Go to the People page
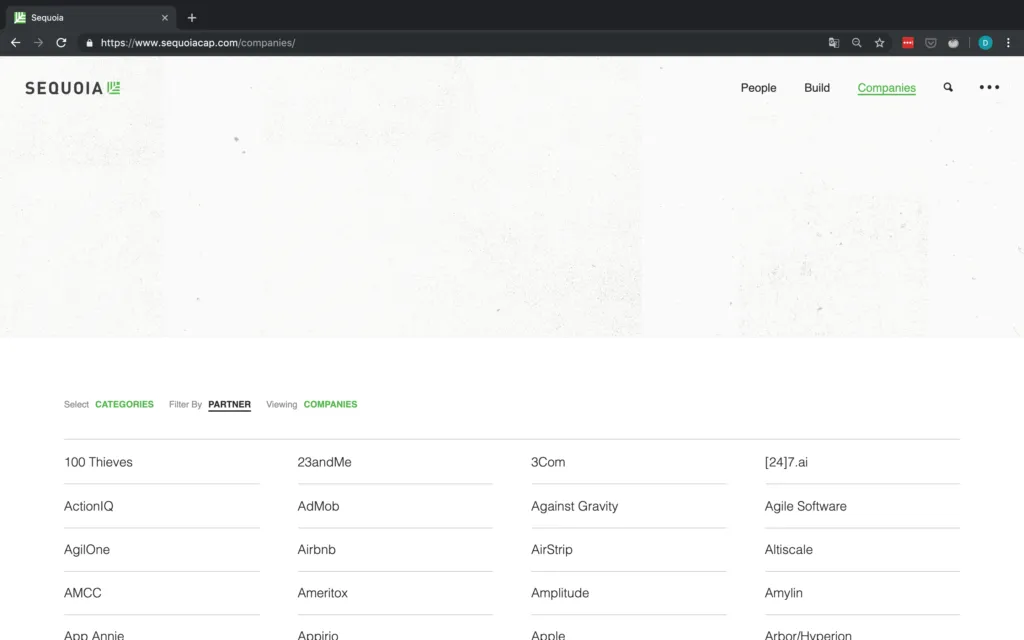 click(758, 88)
